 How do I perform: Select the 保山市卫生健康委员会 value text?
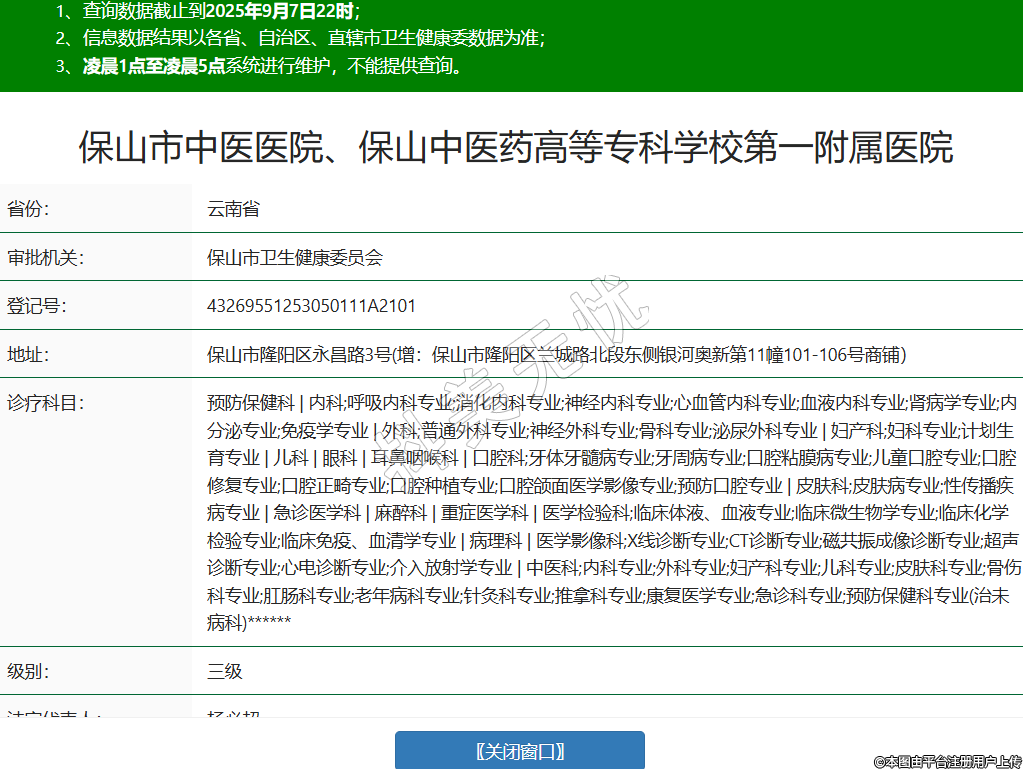pyautogui.click(x=294, y=257)
